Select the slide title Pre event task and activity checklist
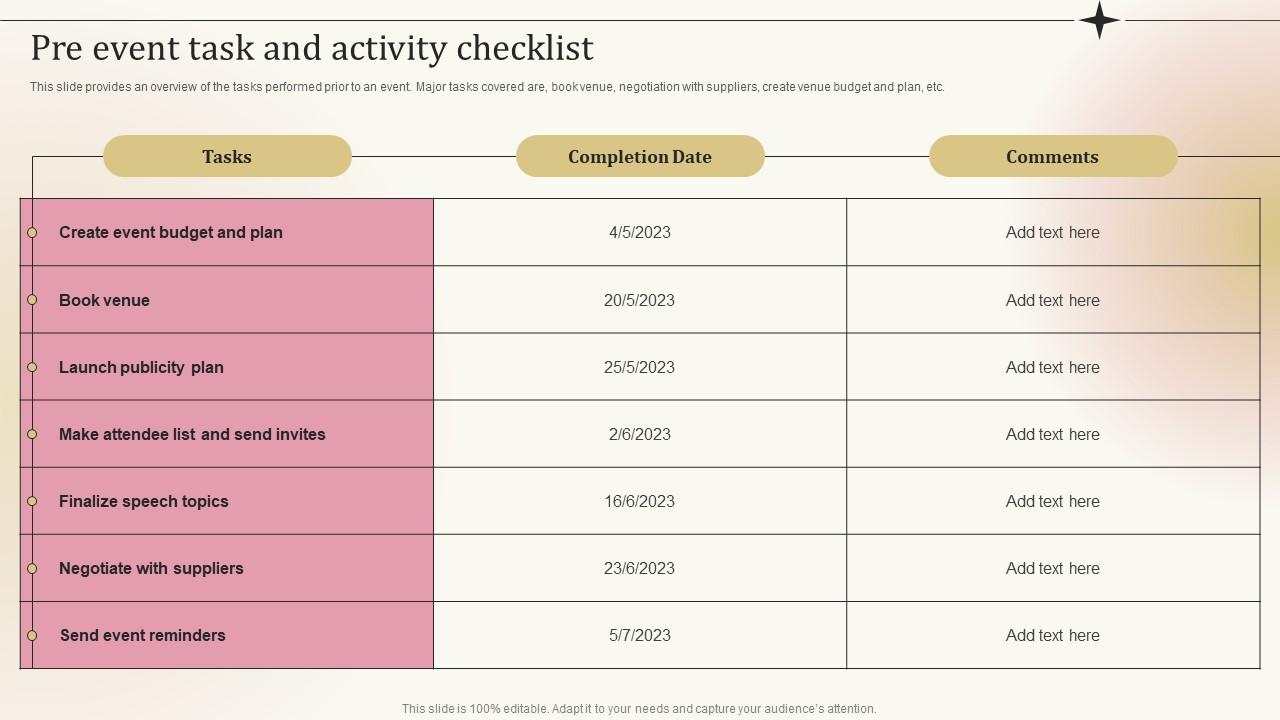 click(x=312, y=48)
